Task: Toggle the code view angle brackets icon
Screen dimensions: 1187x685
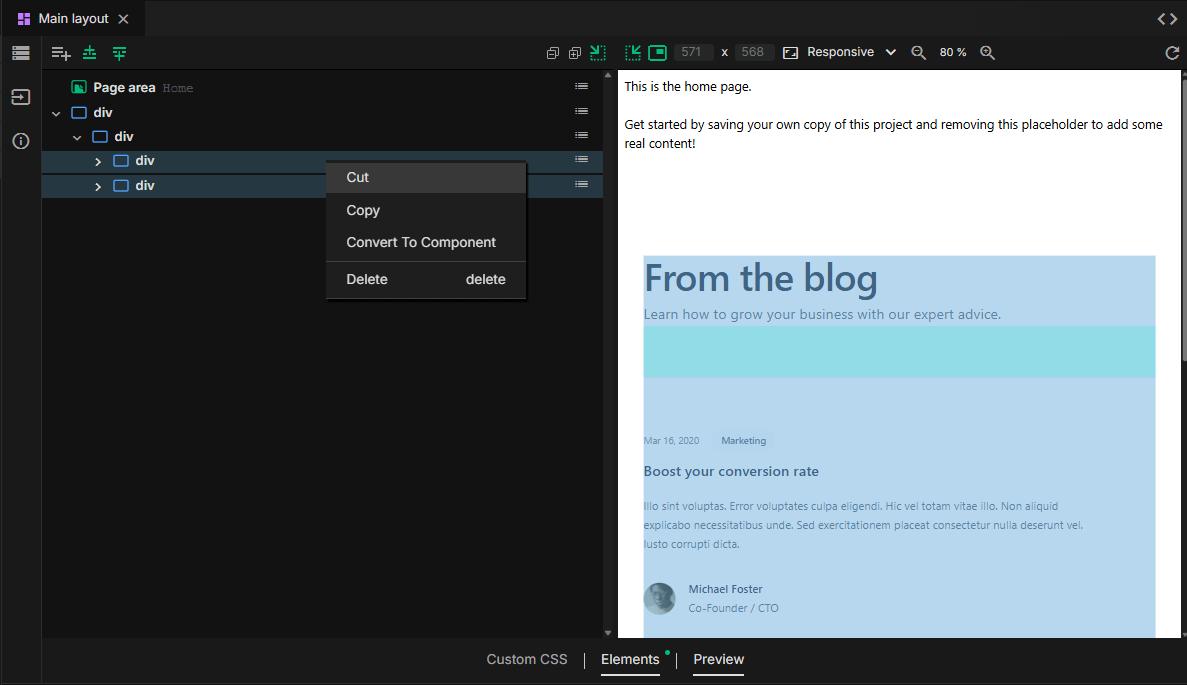Action: pyautogui.click(x=1167, y=19)
